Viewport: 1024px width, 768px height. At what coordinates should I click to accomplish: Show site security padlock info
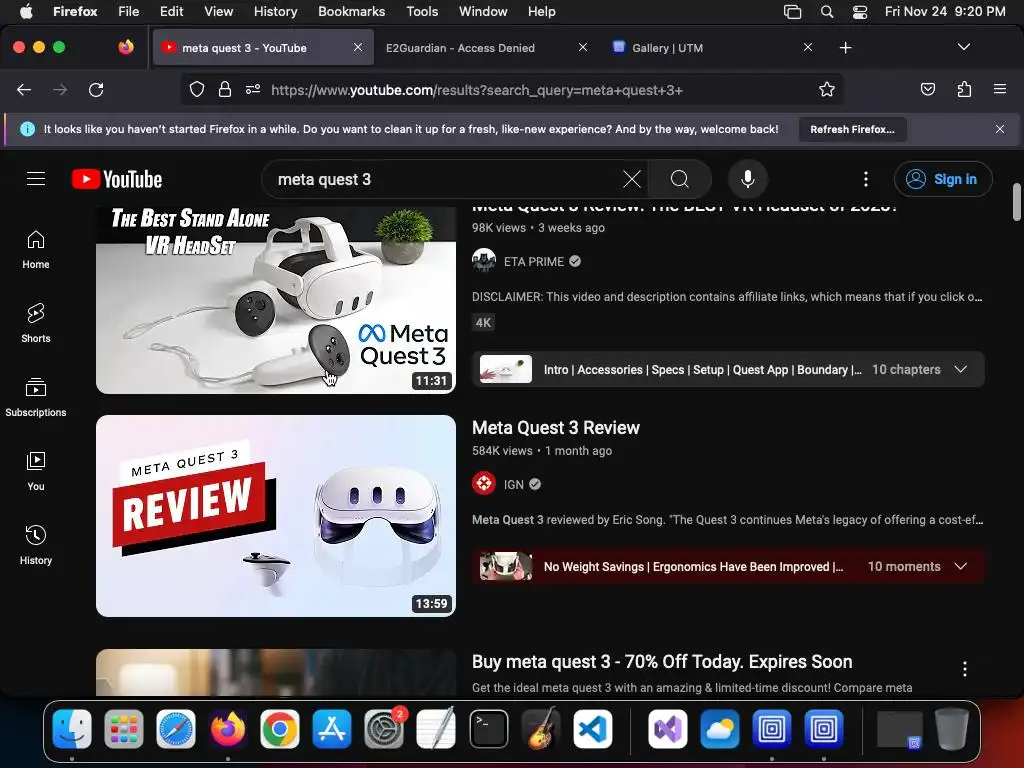tap(225, 90)
